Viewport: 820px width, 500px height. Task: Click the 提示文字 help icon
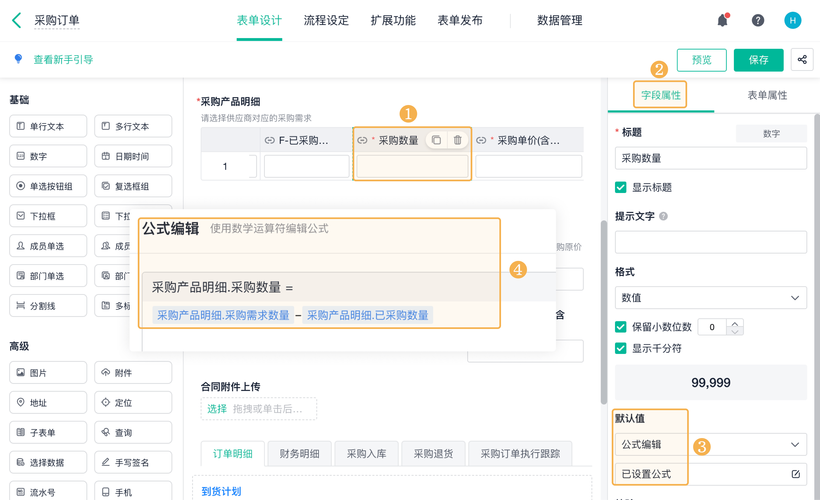click(x=663, y=216)
